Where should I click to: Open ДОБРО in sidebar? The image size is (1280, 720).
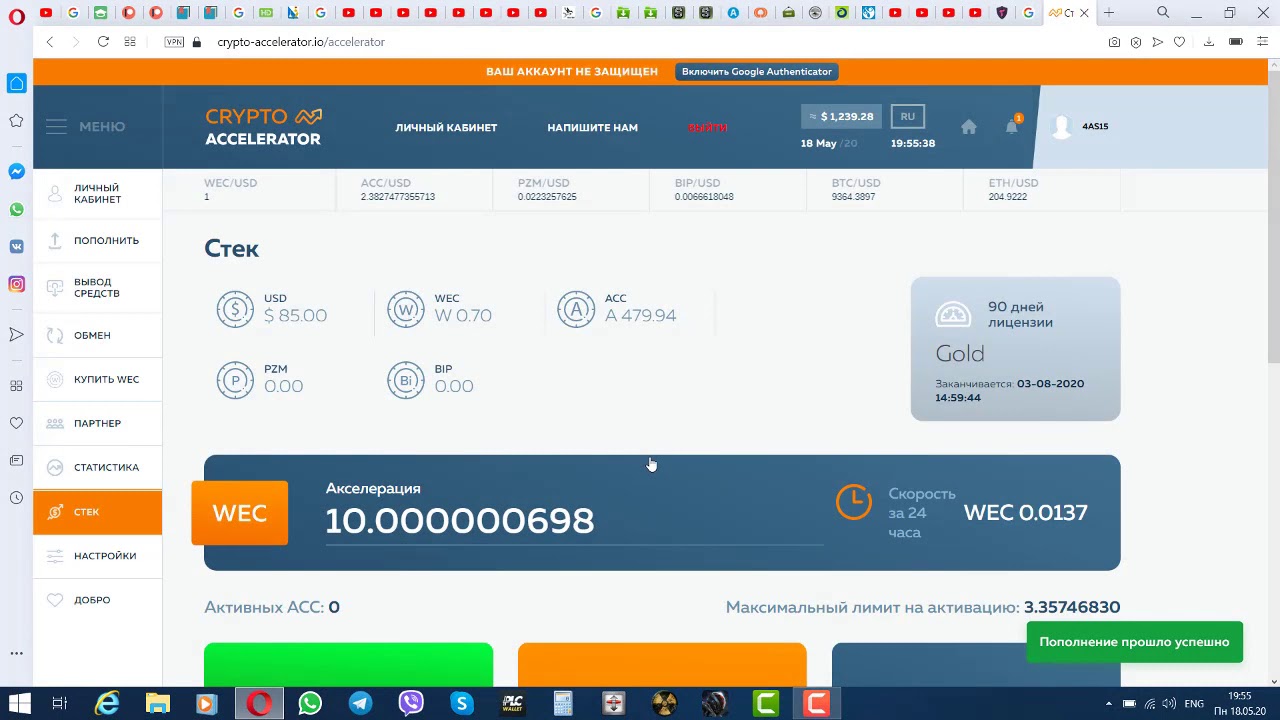tap(97, 600)
